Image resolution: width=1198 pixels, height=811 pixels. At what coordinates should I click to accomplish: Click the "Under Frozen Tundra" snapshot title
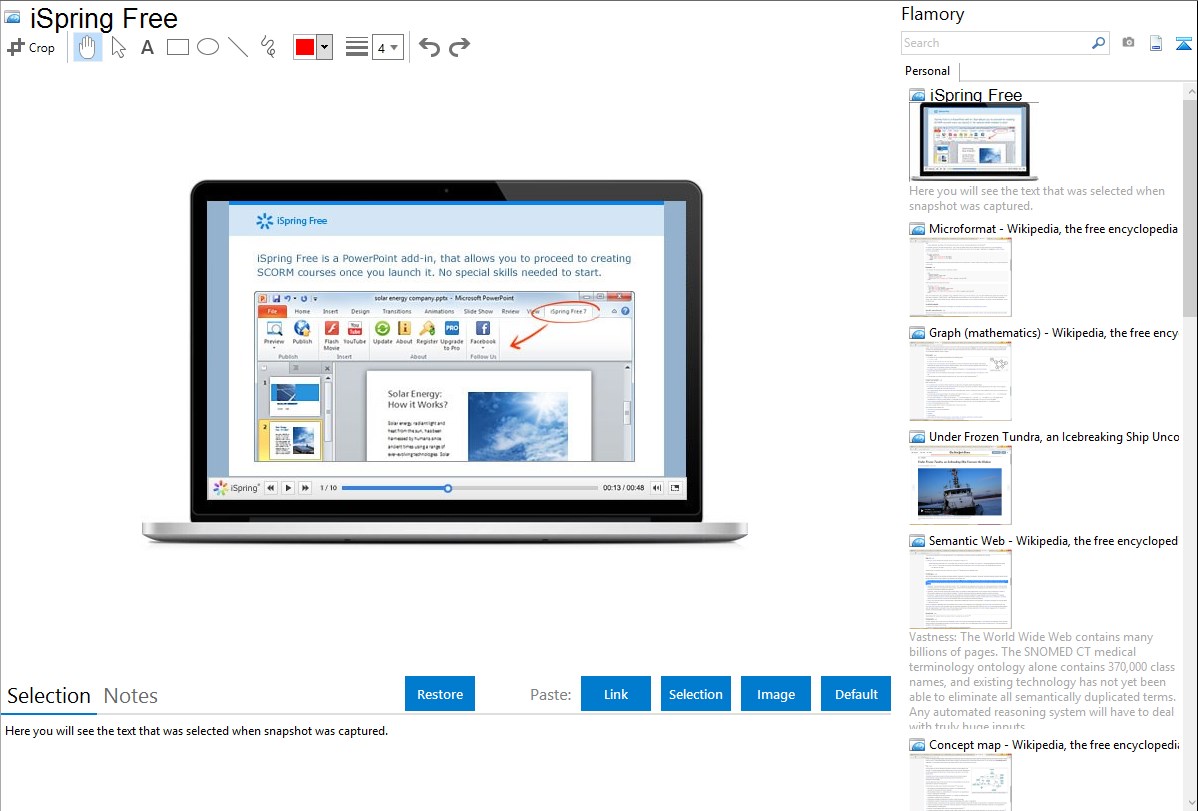(1054, 436)
